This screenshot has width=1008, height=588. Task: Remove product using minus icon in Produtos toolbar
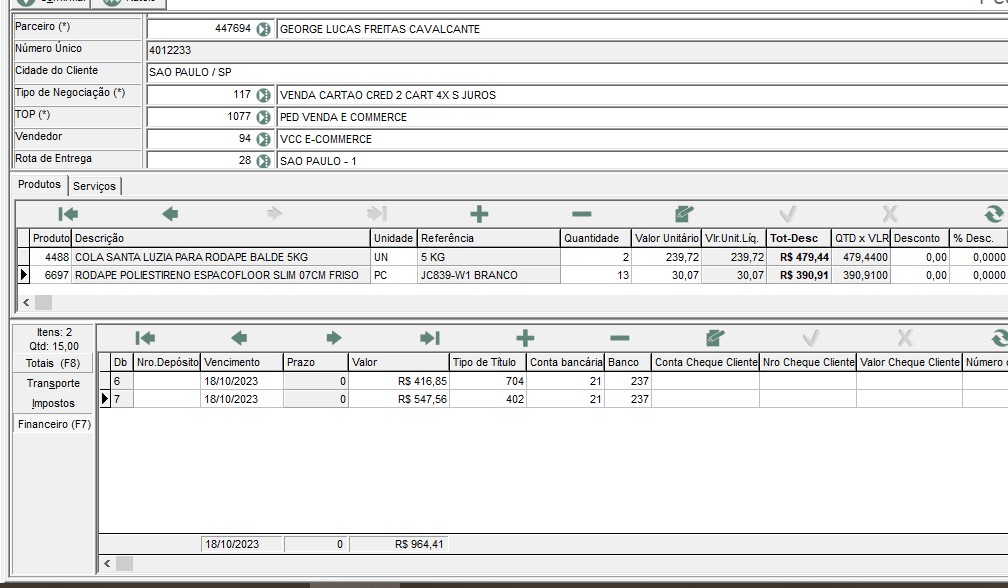581,214
